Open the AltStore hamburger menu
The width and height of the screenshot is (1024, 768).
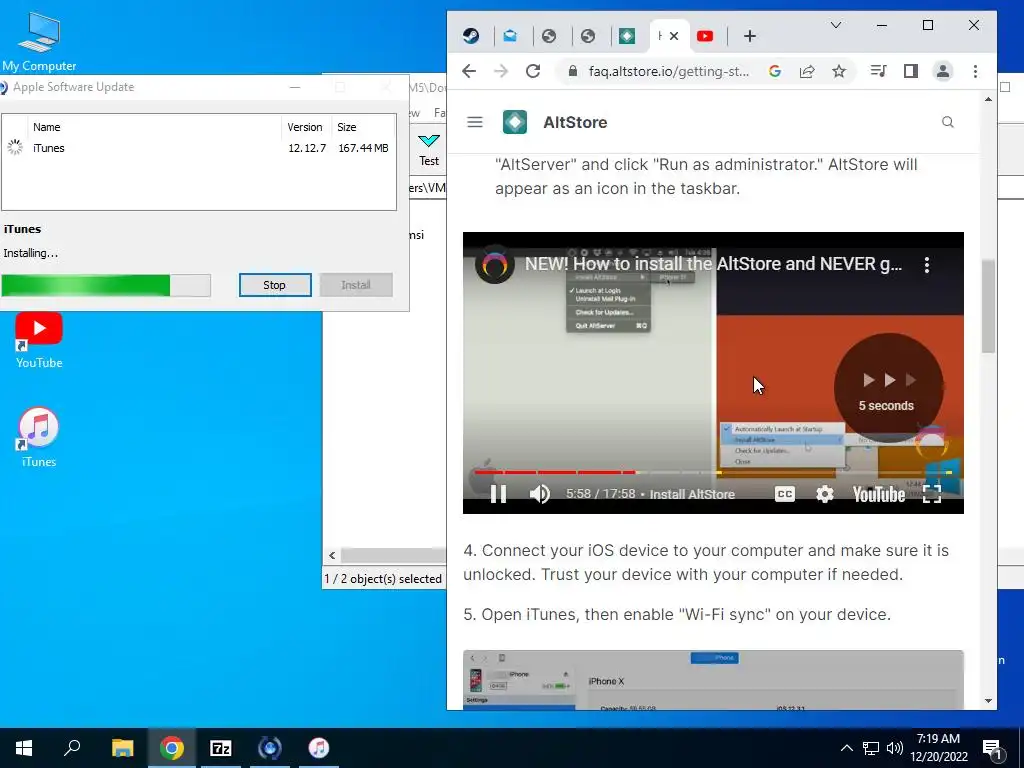[475, 122]
